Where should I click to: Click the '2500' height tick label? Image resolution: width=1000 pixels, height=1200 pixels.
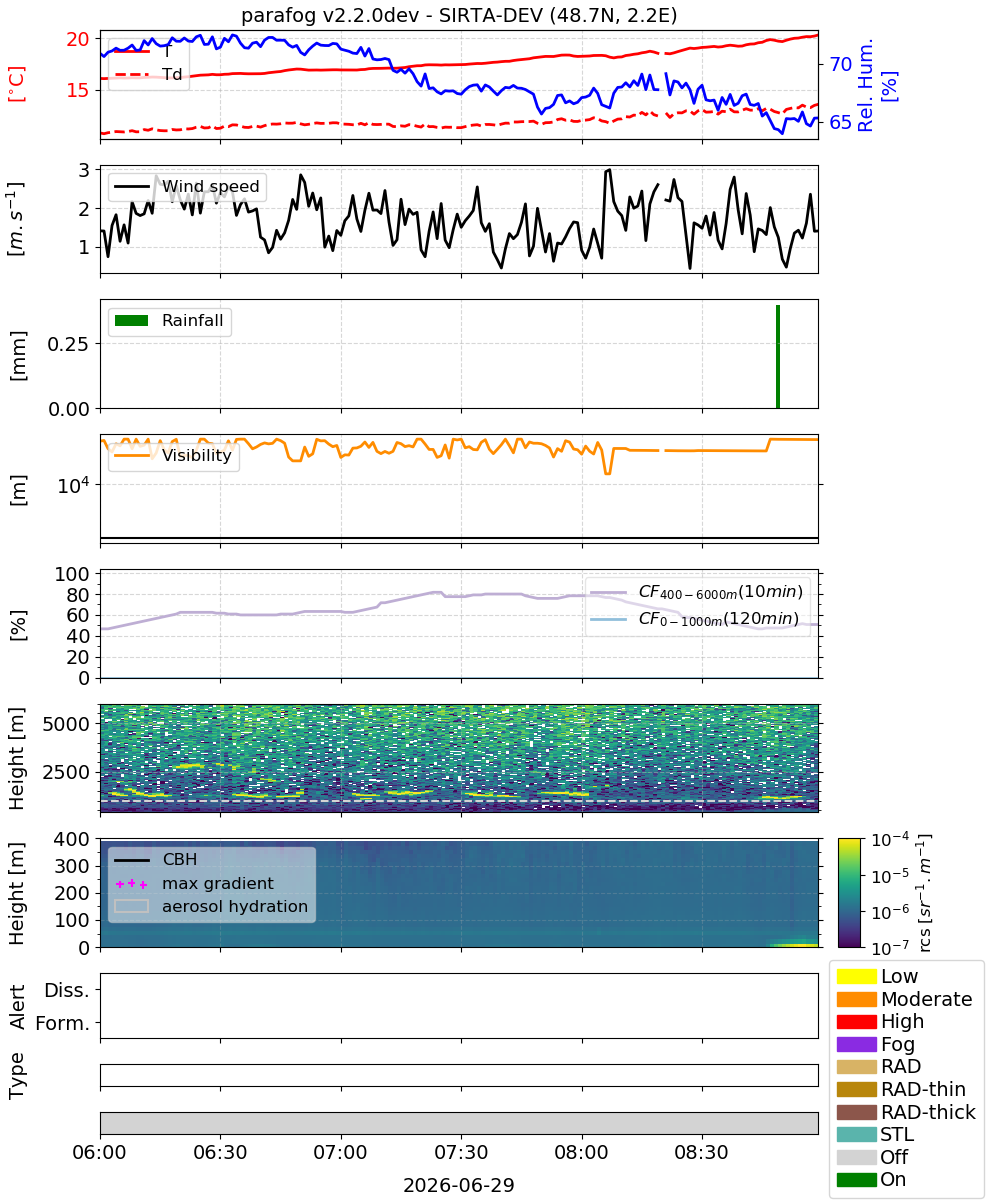tap(67, 773)
